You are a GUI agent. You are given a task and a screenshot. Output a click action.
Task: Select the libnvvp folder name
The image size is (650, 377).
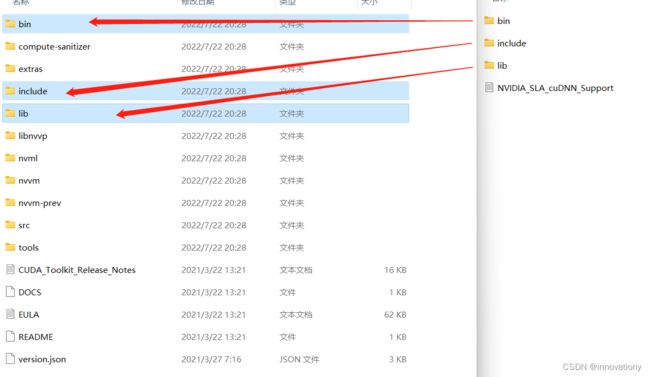33,136
